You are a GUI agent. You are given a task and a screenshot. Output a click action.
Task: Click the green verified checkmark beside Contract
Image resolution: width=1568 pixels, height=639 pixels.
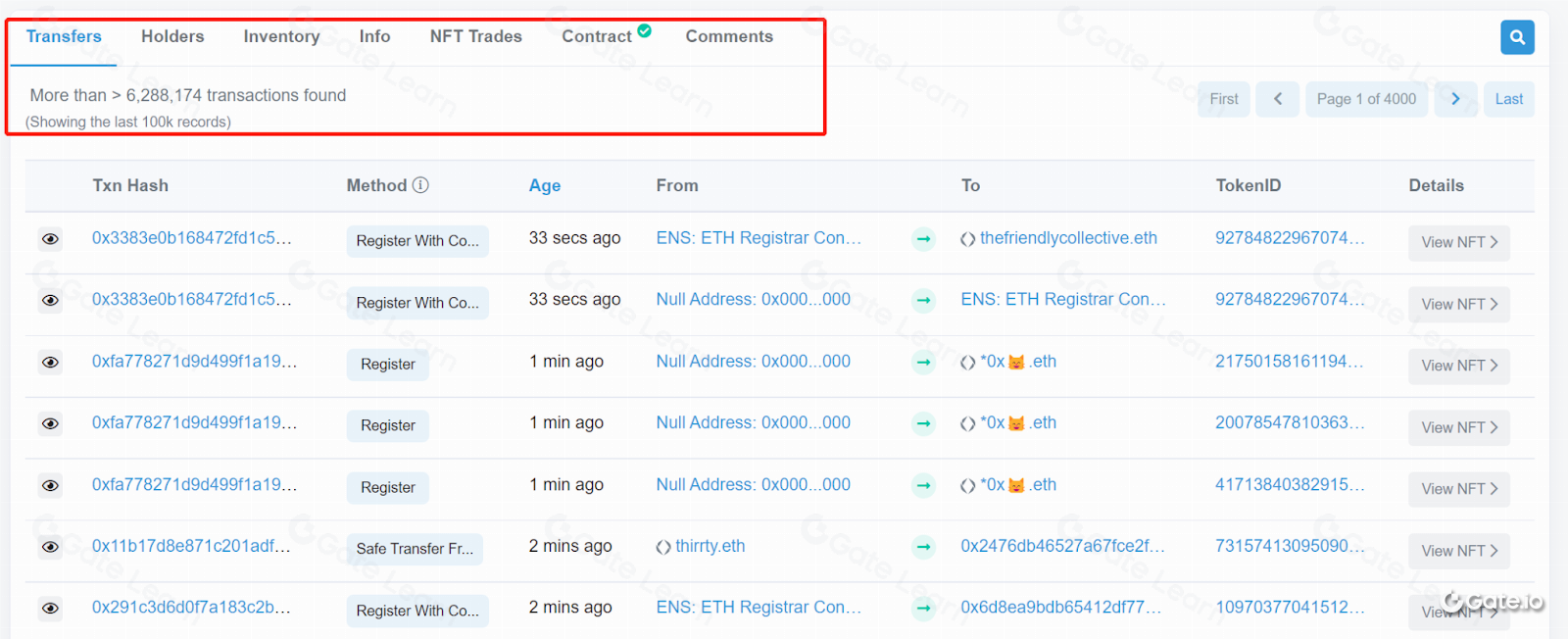click(644, 30)
